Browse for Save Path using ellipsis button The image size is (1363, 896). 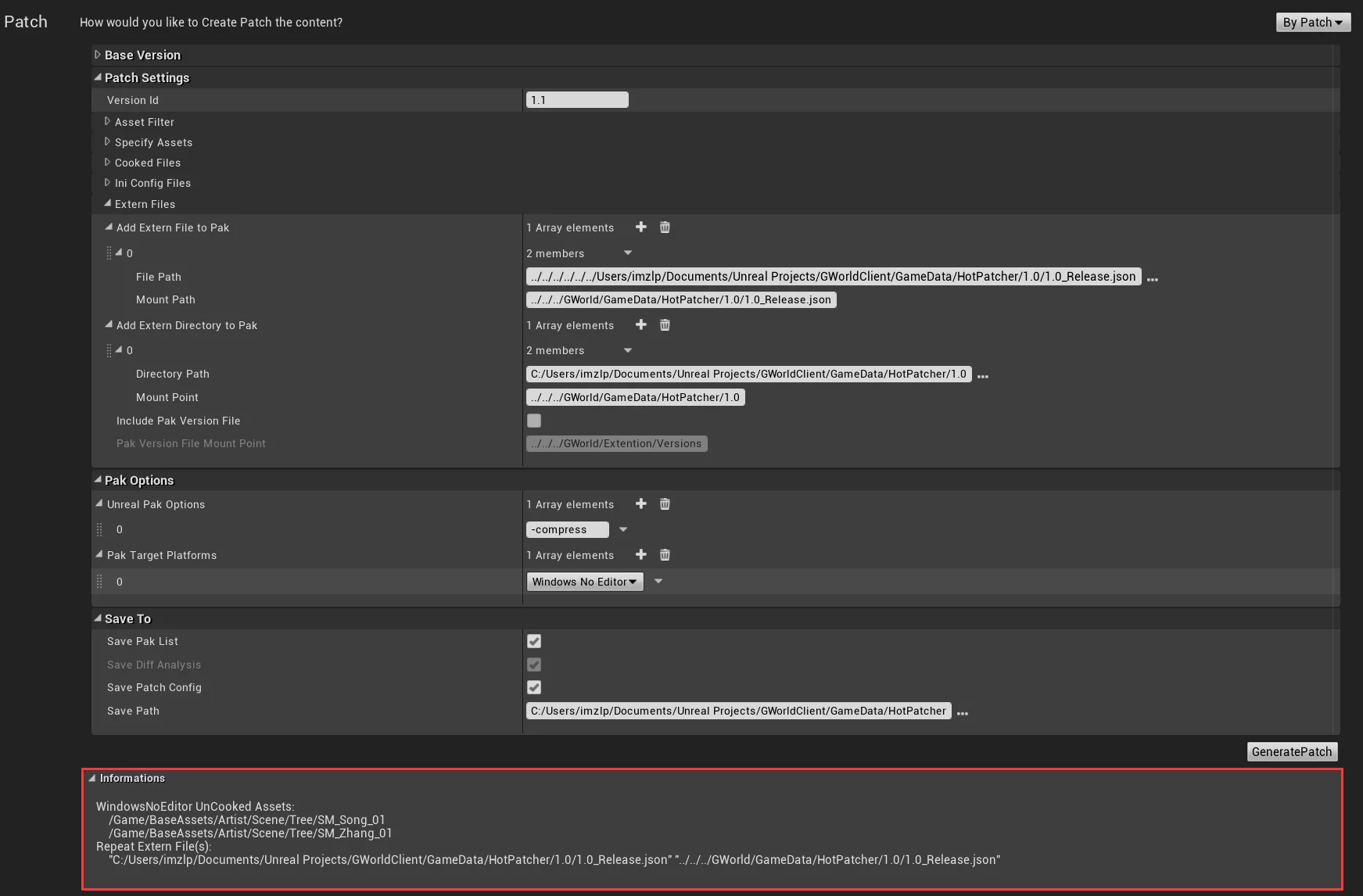click(x=962, y=712)
